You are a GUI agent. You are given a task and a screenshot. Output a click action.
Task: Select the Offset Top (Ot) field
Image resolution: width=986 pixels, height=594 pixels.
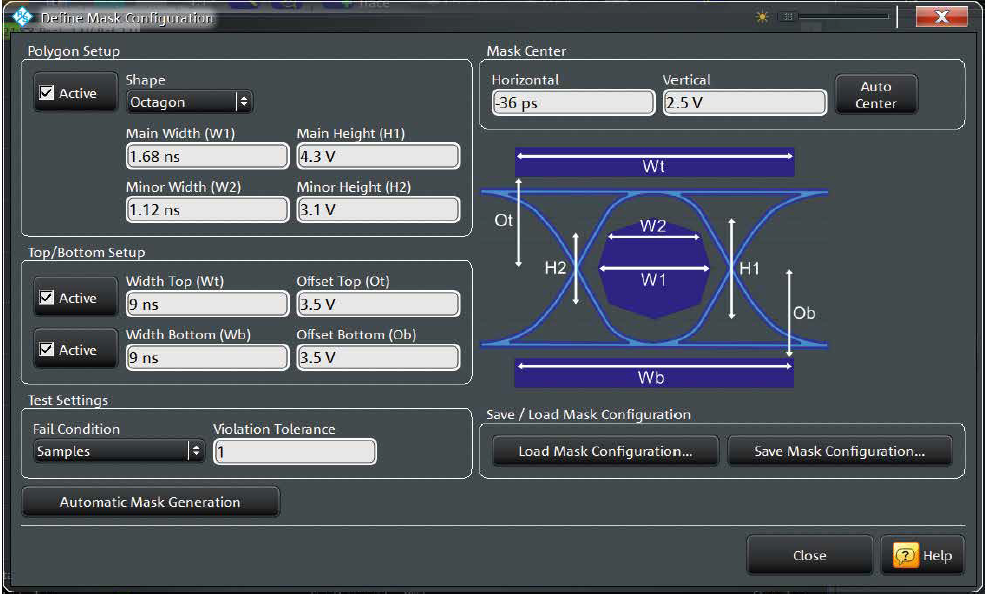378,304
